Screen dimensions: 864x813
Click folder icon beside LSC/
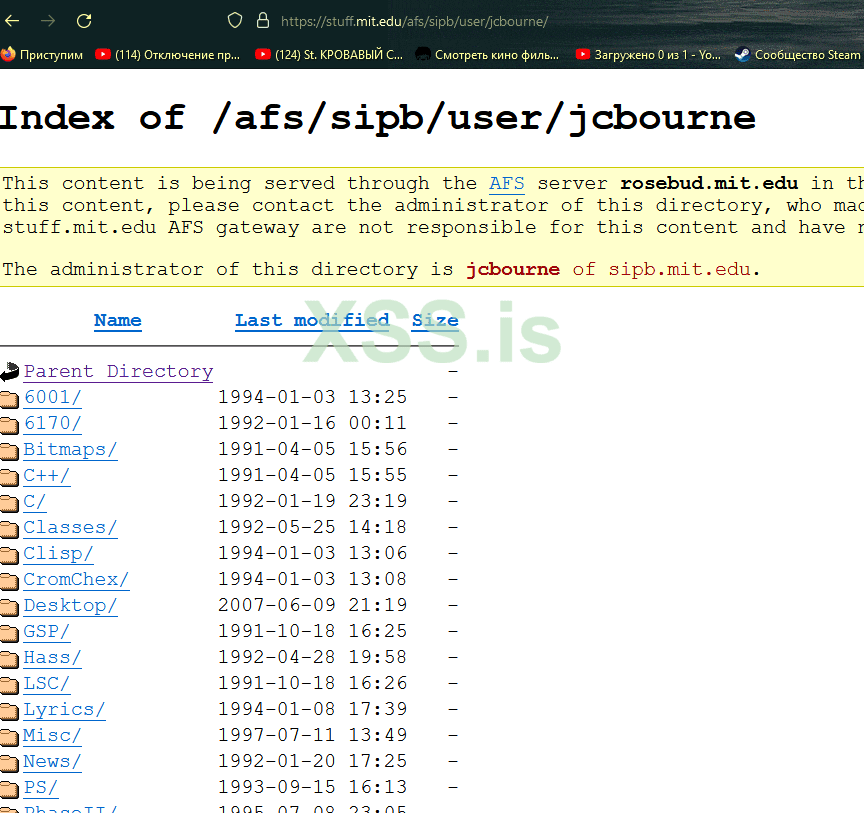click(9, 685)
